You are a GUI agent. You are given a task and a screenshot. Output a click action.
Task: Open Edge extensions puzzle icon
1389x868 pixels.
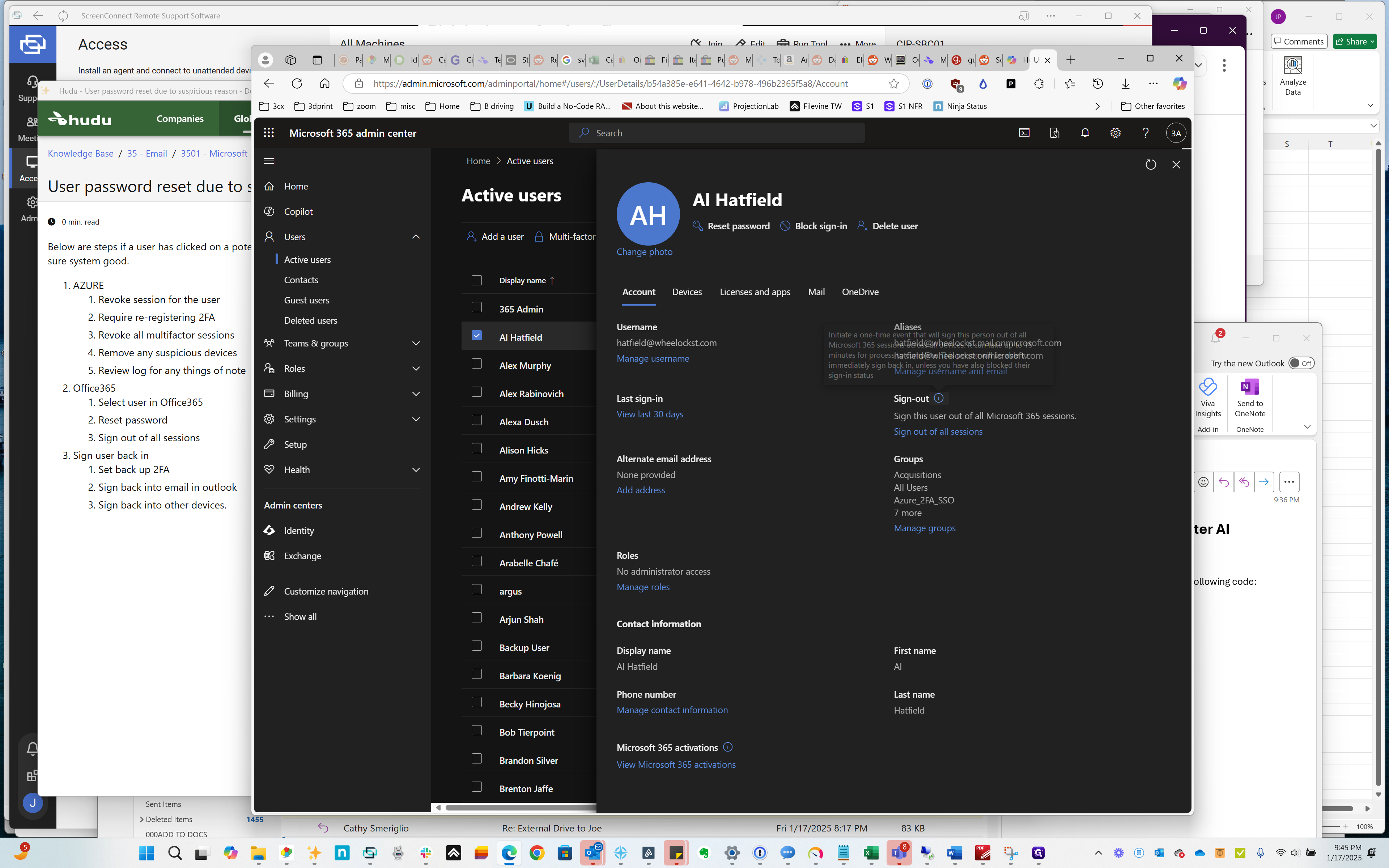1039,84
